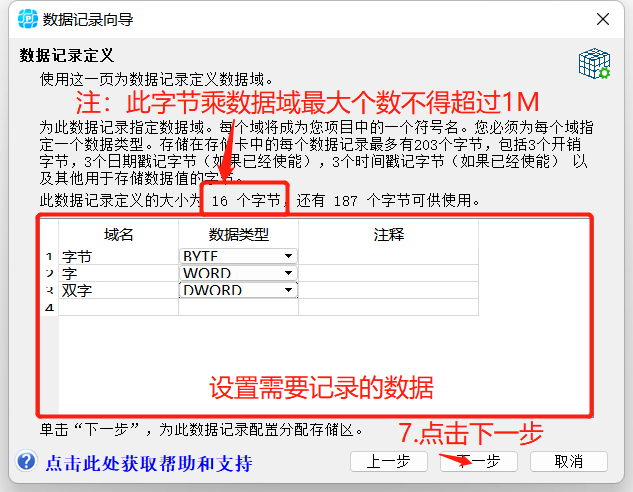Select row header number 4
Image resolution: width=633 pixels, height=492 pixels.
50,308
